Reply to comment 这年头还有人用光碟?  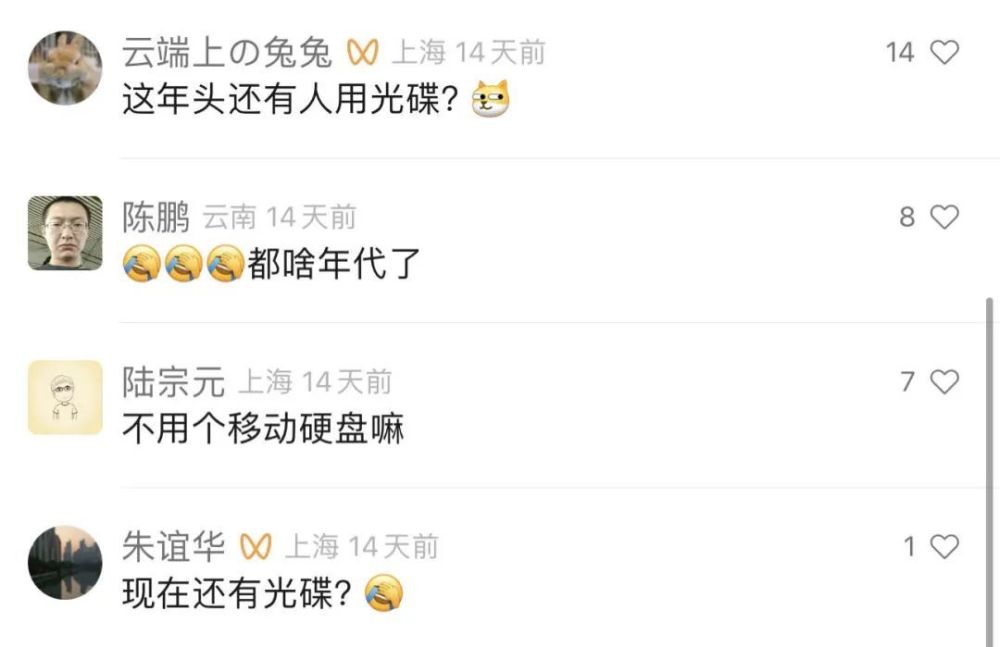click(x=290, y=100)
